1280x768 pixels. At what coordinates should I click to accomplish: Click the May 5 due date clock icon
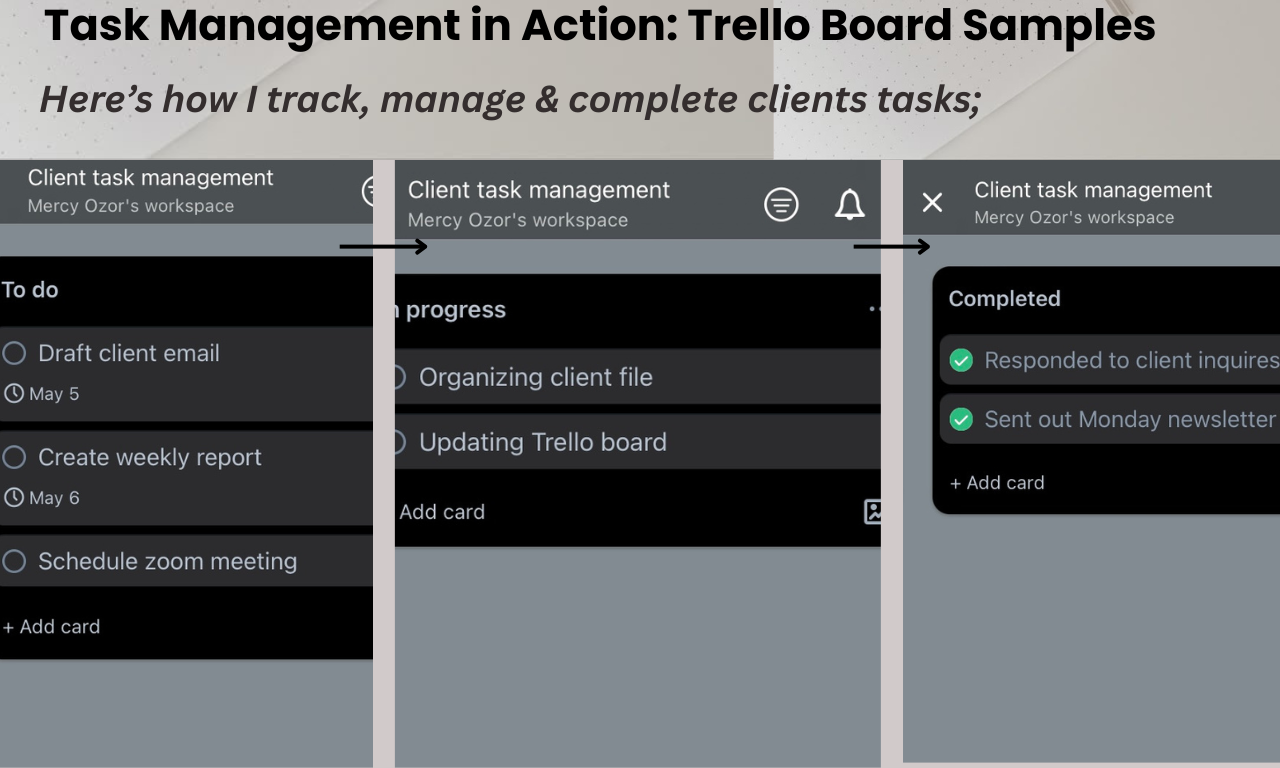point(13,394)
